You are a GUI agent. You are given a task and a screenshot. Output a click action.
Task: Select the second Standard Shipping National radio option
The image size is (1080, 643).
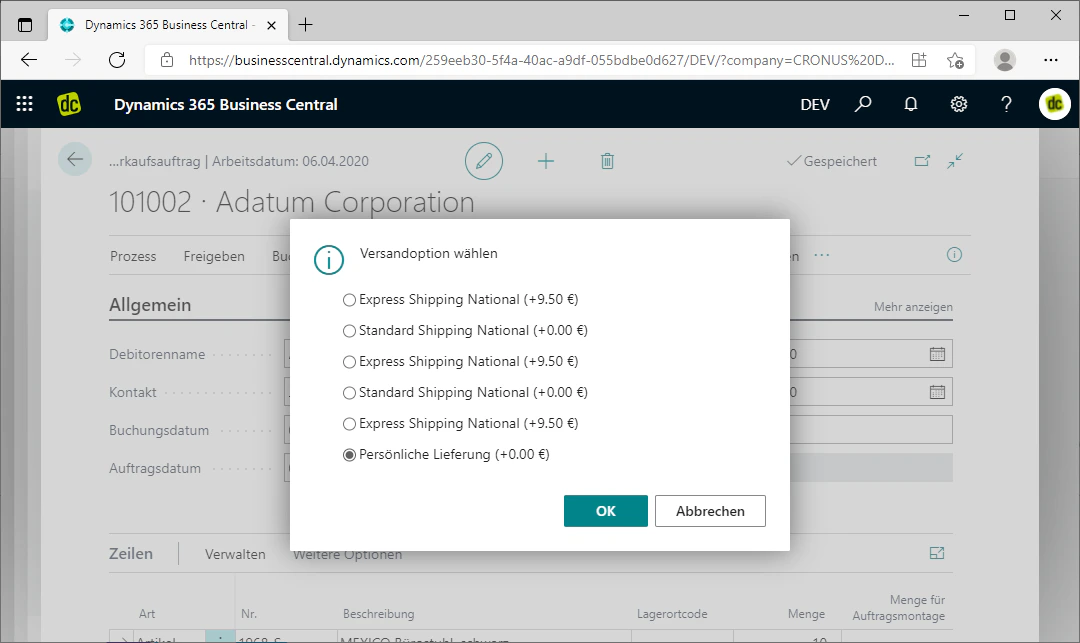(x=349, y=393)
